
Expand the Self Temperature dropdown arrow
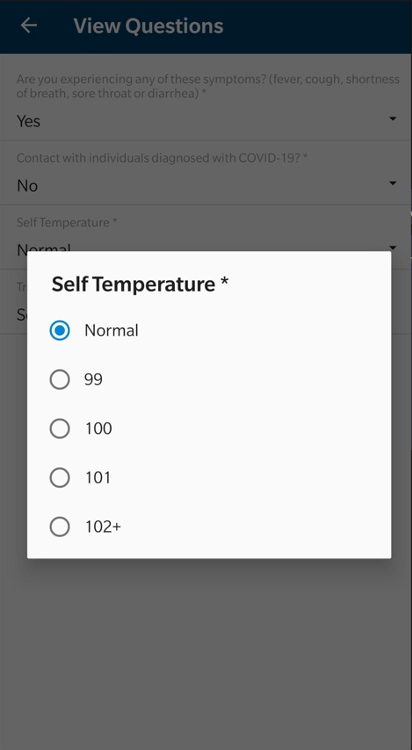[393, 247]
